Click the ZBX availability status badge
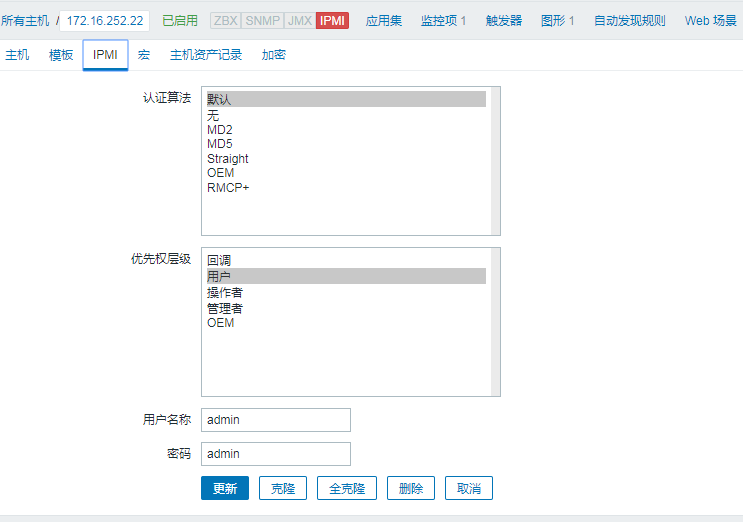 coord(226,20)
